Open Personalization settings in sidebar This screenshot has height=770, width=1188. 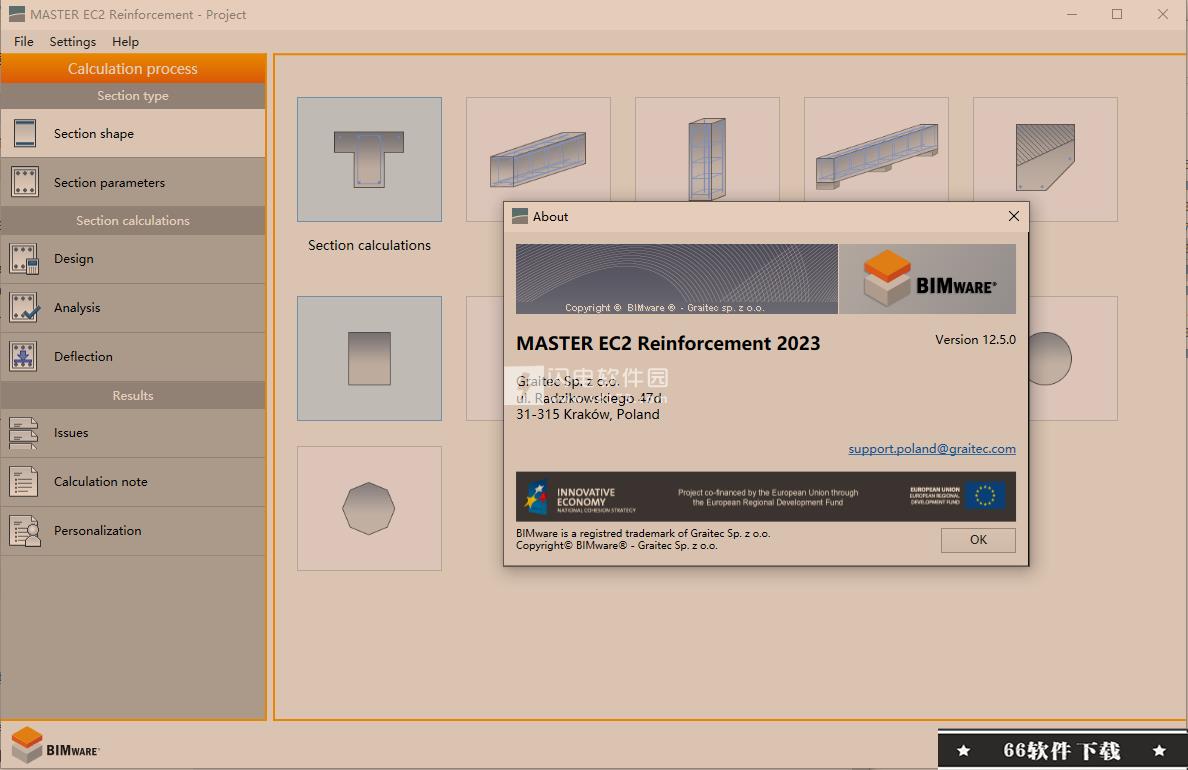click(x=133, y=531)
